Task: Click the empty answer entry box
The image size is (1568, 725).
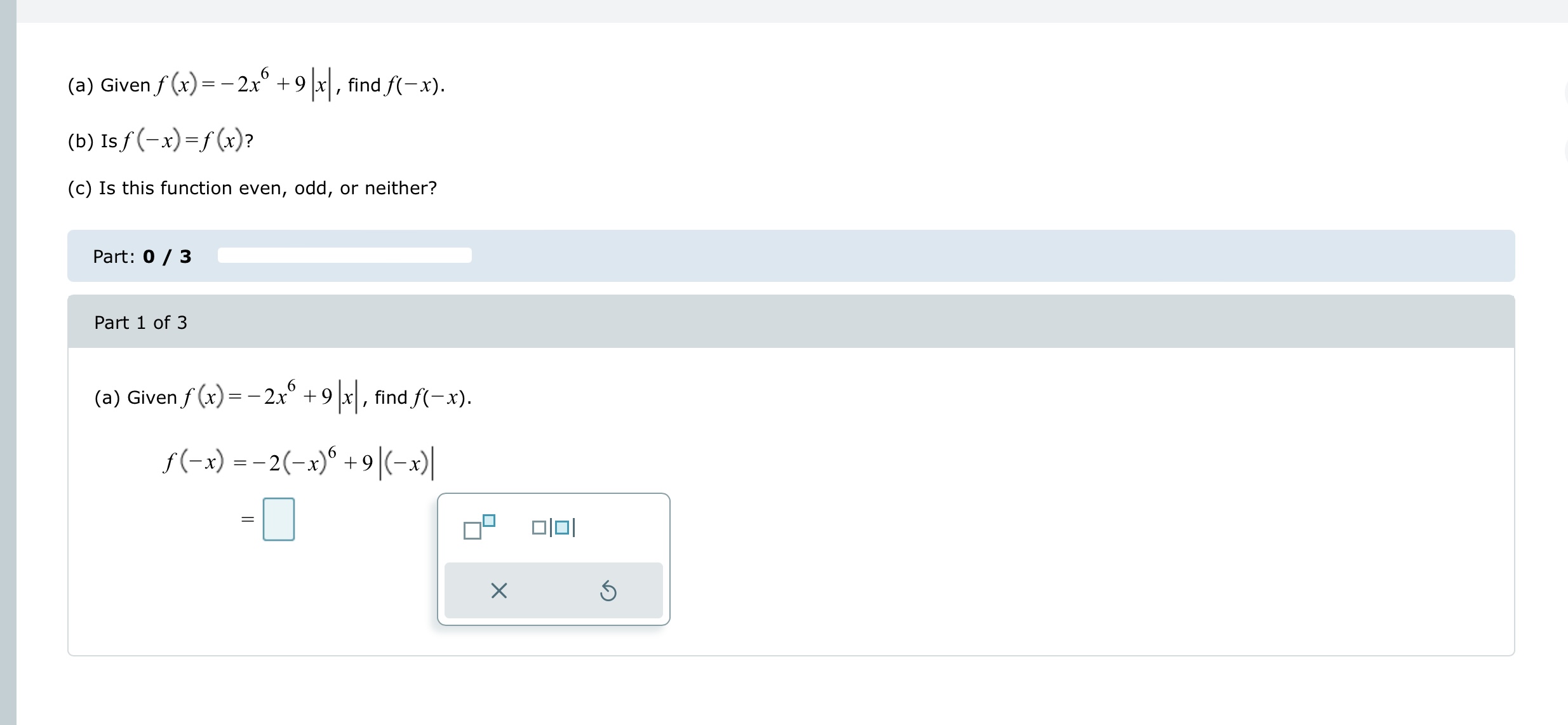Action: (279, 519)
